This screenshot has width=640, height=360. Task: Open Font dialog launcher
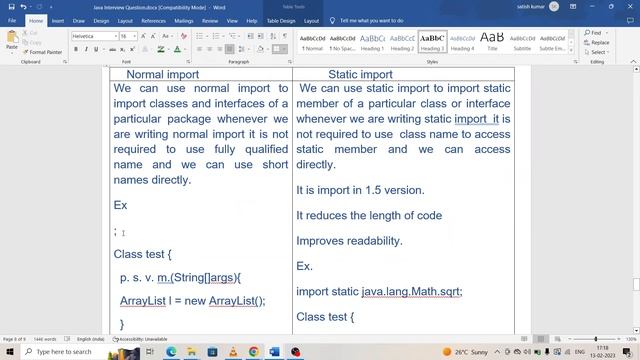[188, 62]
